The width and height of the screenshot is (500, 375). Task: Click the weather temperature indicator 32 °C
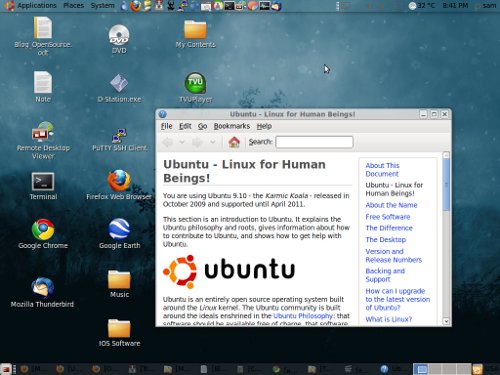tap(422, 6)
